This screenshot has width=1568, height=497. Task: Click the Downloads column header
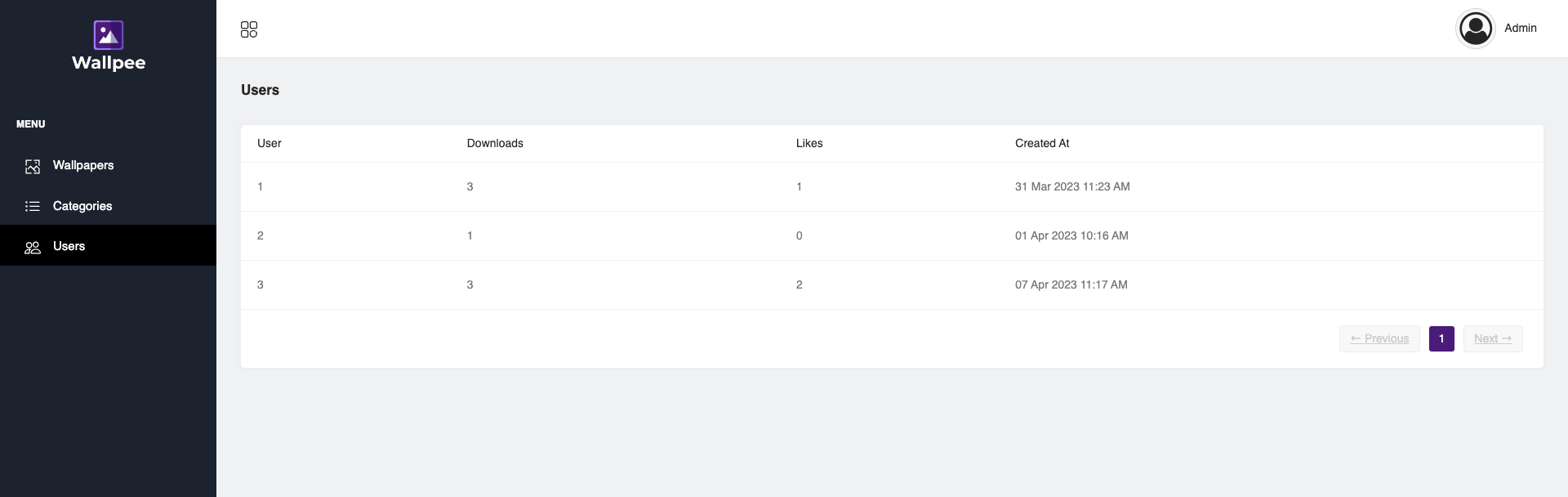495,143
